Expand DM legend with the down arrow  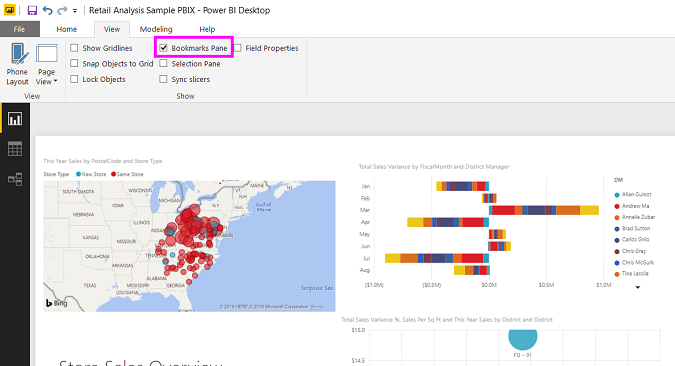(638, 287)
